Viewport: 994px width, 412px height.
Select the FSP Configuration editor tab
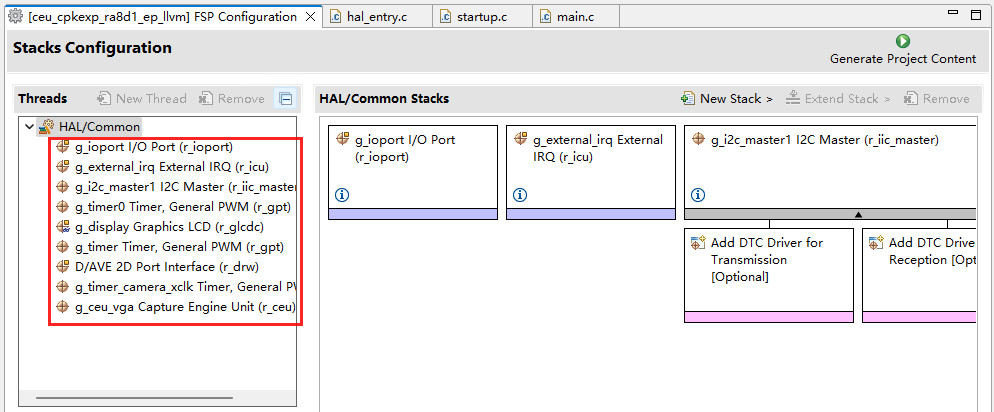pos(162,16)
